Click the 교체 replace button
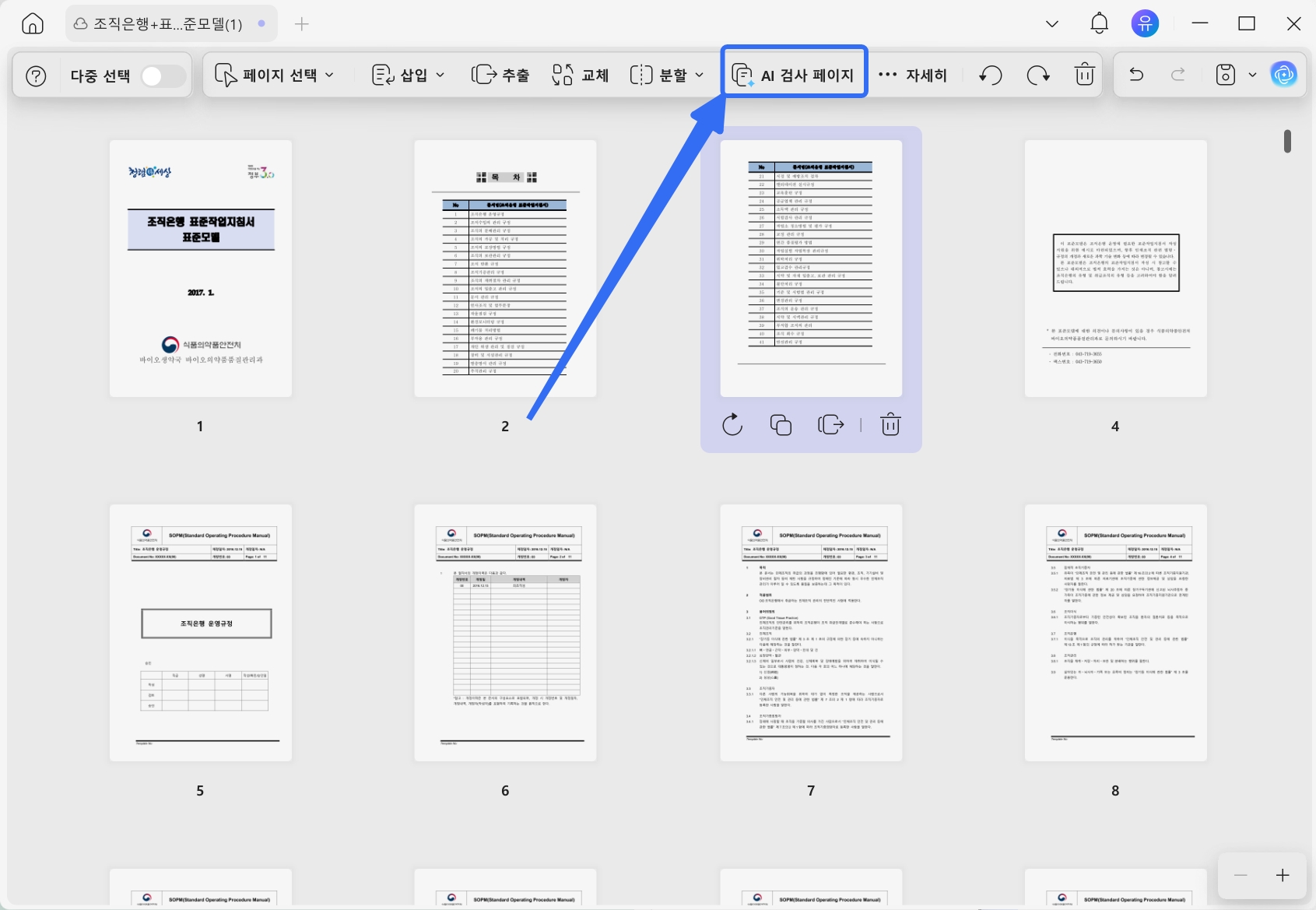Image resolution: width=1316 pixels, height=910 pixels. (581, 76)
